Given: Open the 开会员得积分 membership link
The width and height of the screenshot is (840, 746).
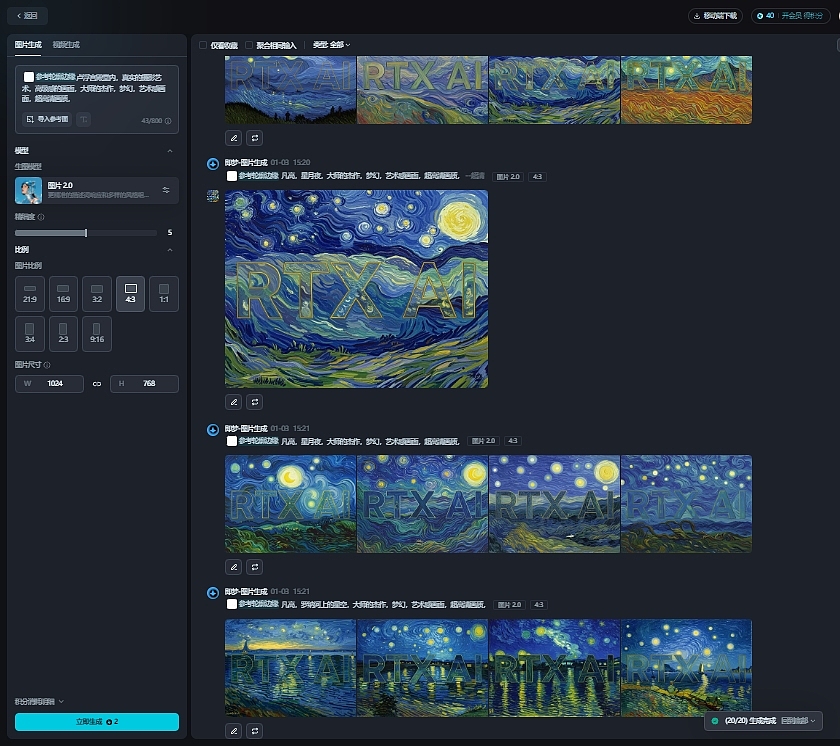Looking at the screenshot, I should (x=801, y=16).
